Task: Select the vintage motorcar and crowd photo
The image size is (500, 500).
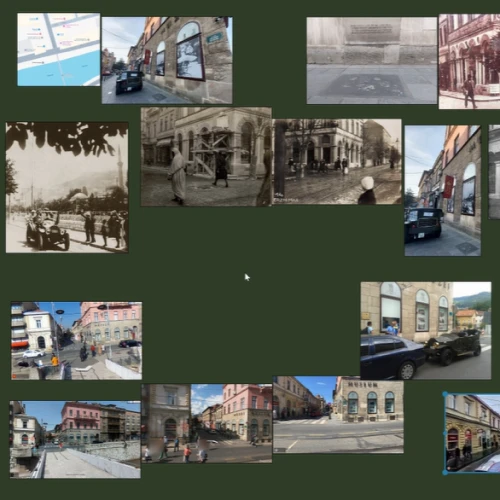Action: click(x=67, y=187)
